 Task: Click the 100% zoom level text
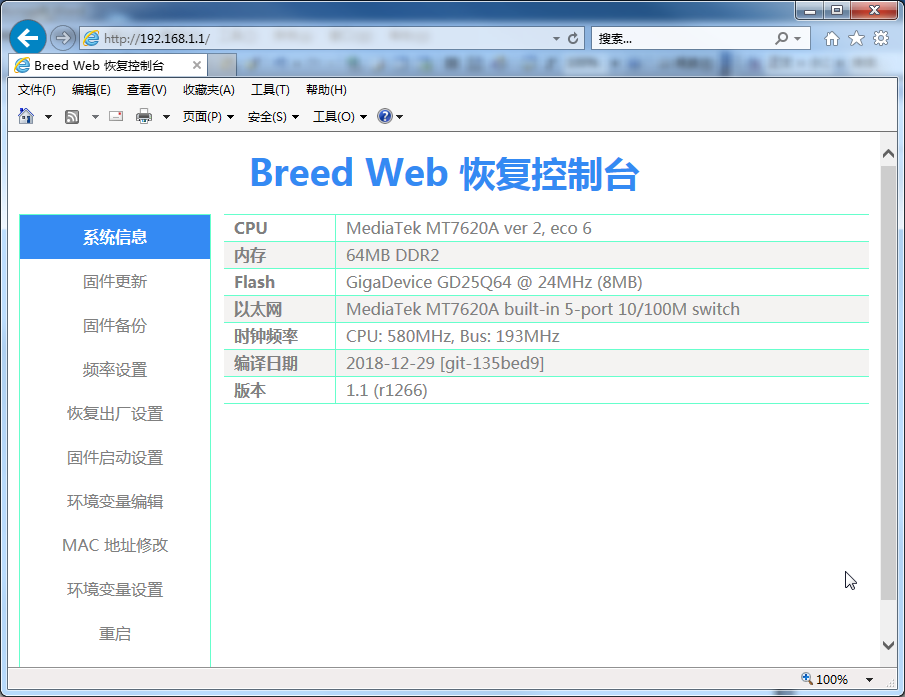(x=832, y=680)
